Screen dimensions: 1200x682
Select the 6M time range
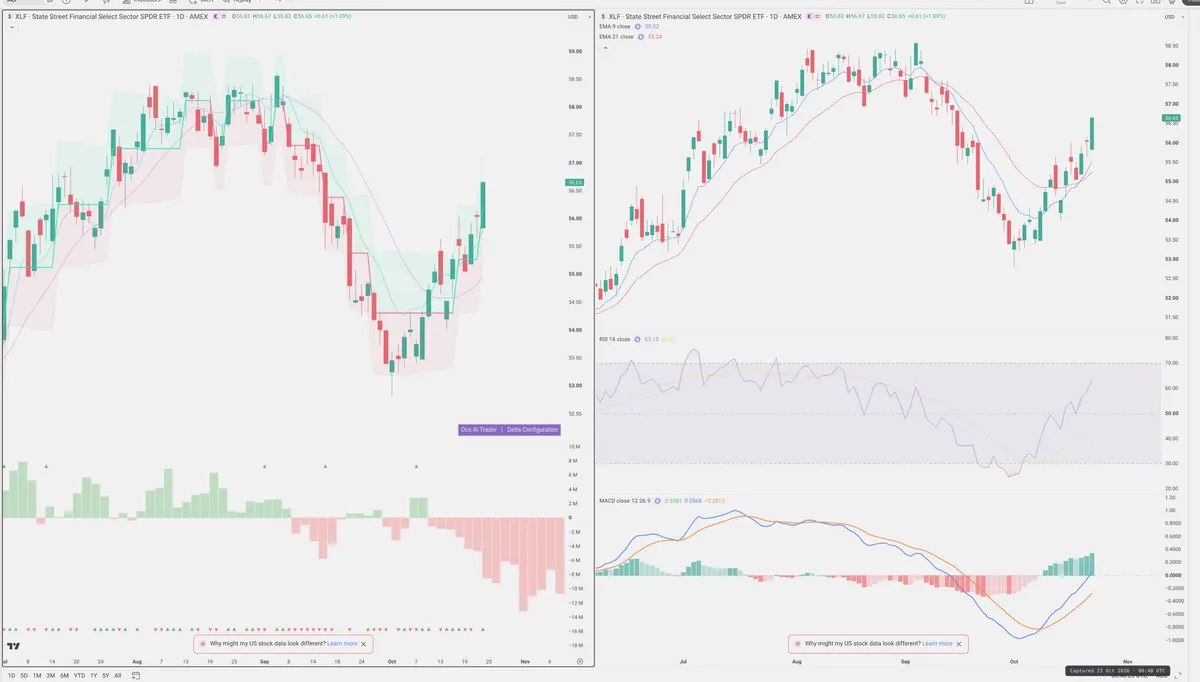64,676
